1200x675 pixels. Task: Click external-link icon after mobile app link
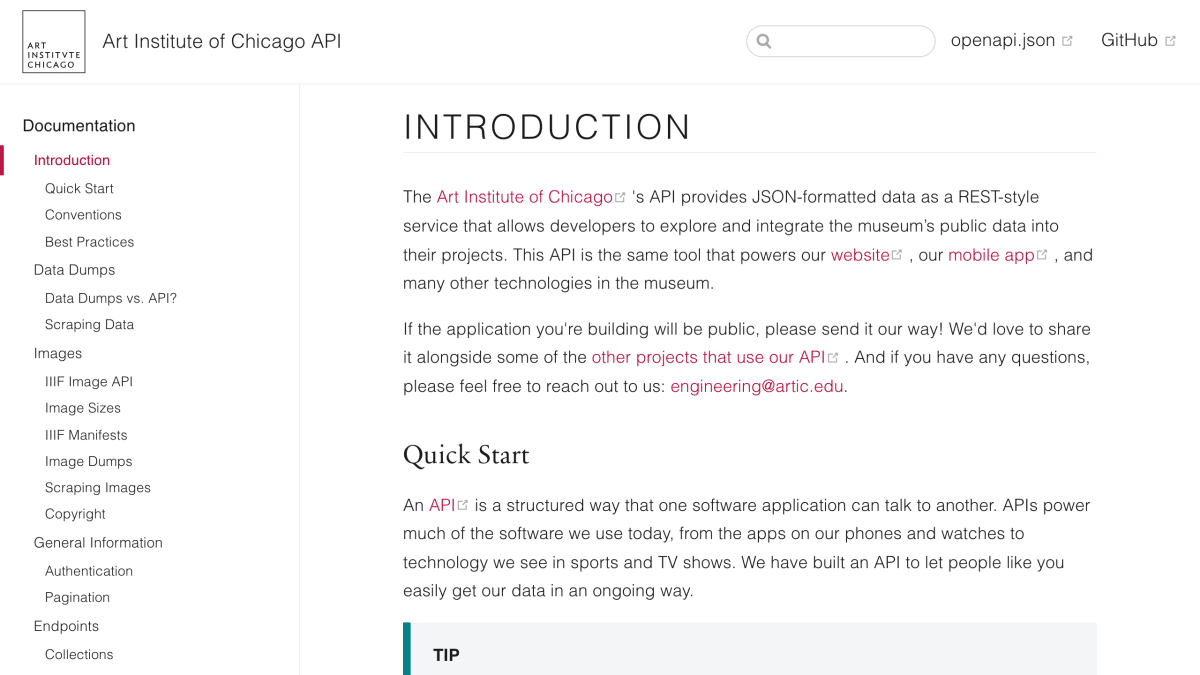pos(1042,255)
